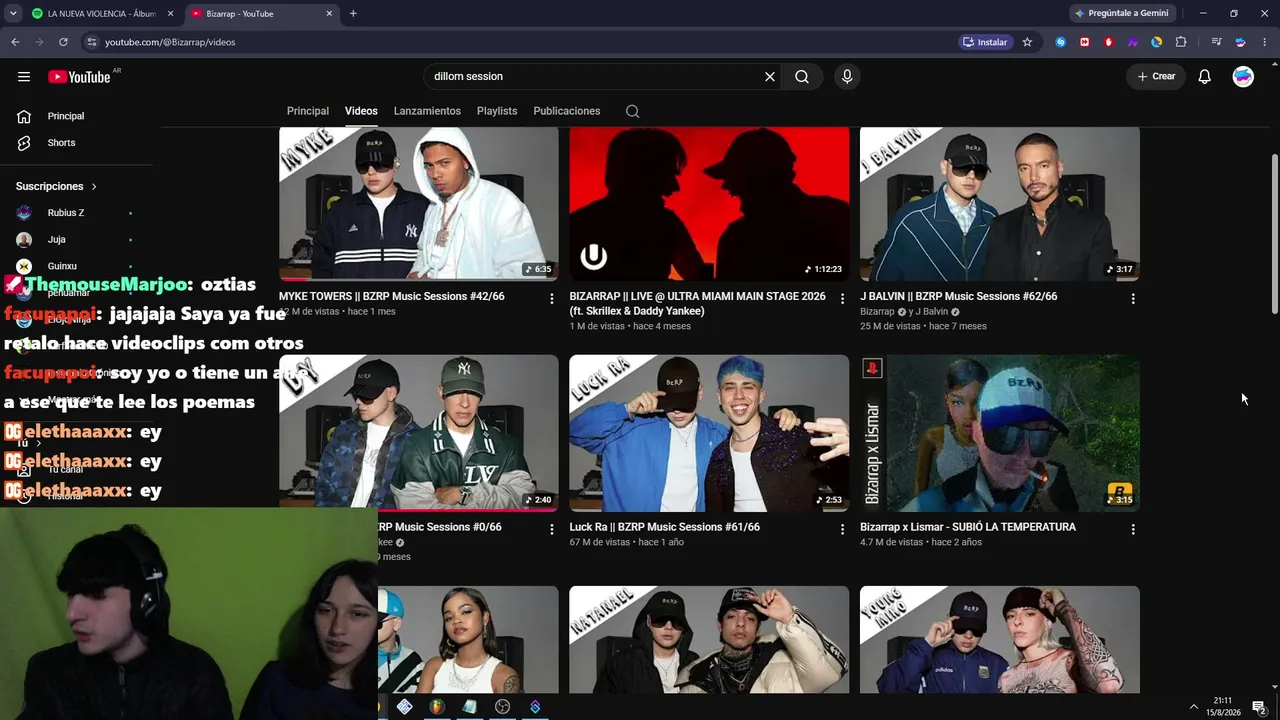Open the Chrome extensions puzzle menu
Image resolution: width=1280 pixels, height=720 pixels.
coord(1181,42)
